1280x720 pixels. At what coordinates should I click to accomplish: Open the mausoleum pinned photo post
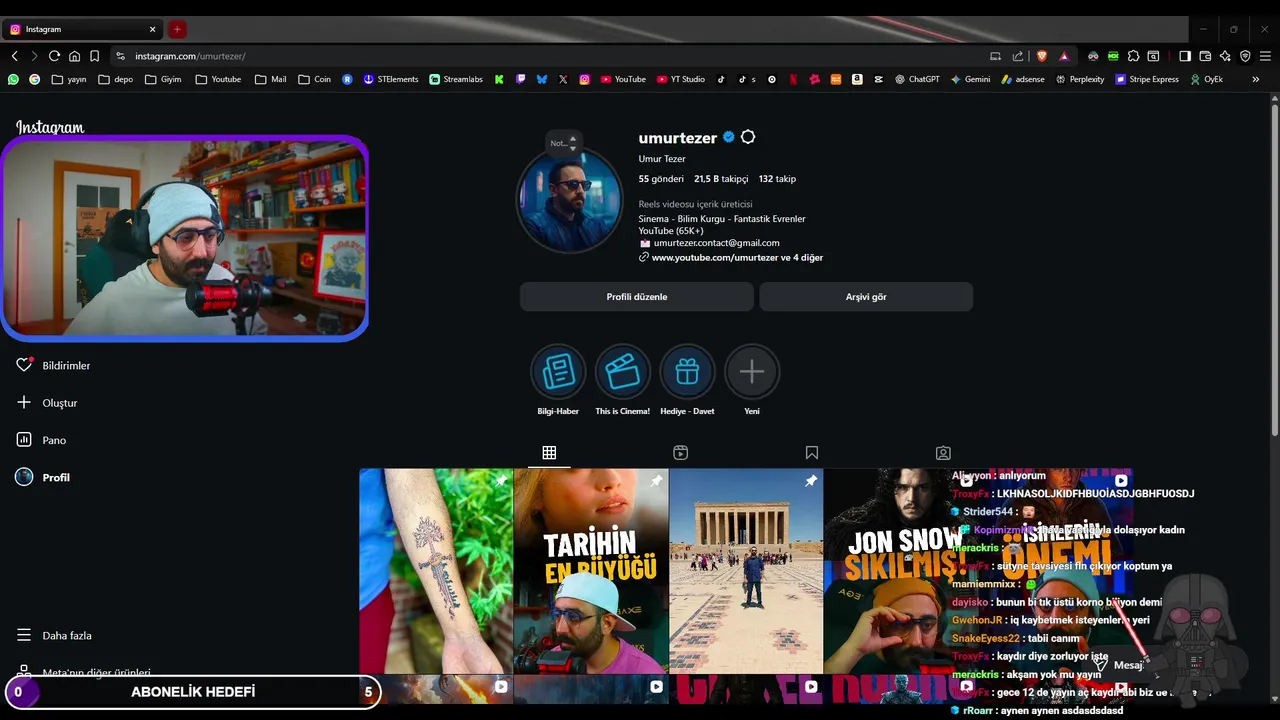pyautogui.click(x=746, y=571)
